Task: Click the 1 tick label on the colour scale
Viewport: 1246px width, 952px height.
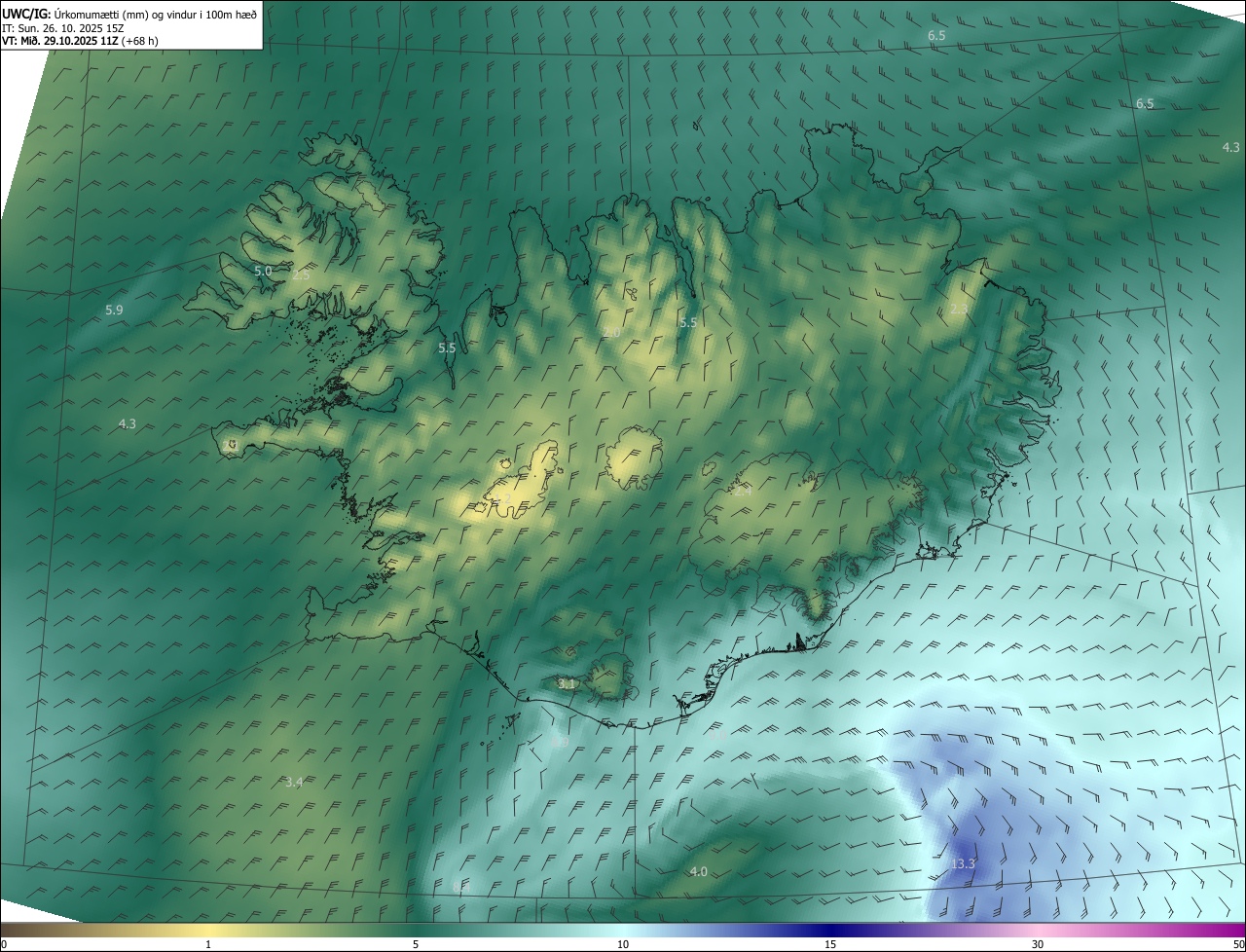Action: (x=208, y=944)
